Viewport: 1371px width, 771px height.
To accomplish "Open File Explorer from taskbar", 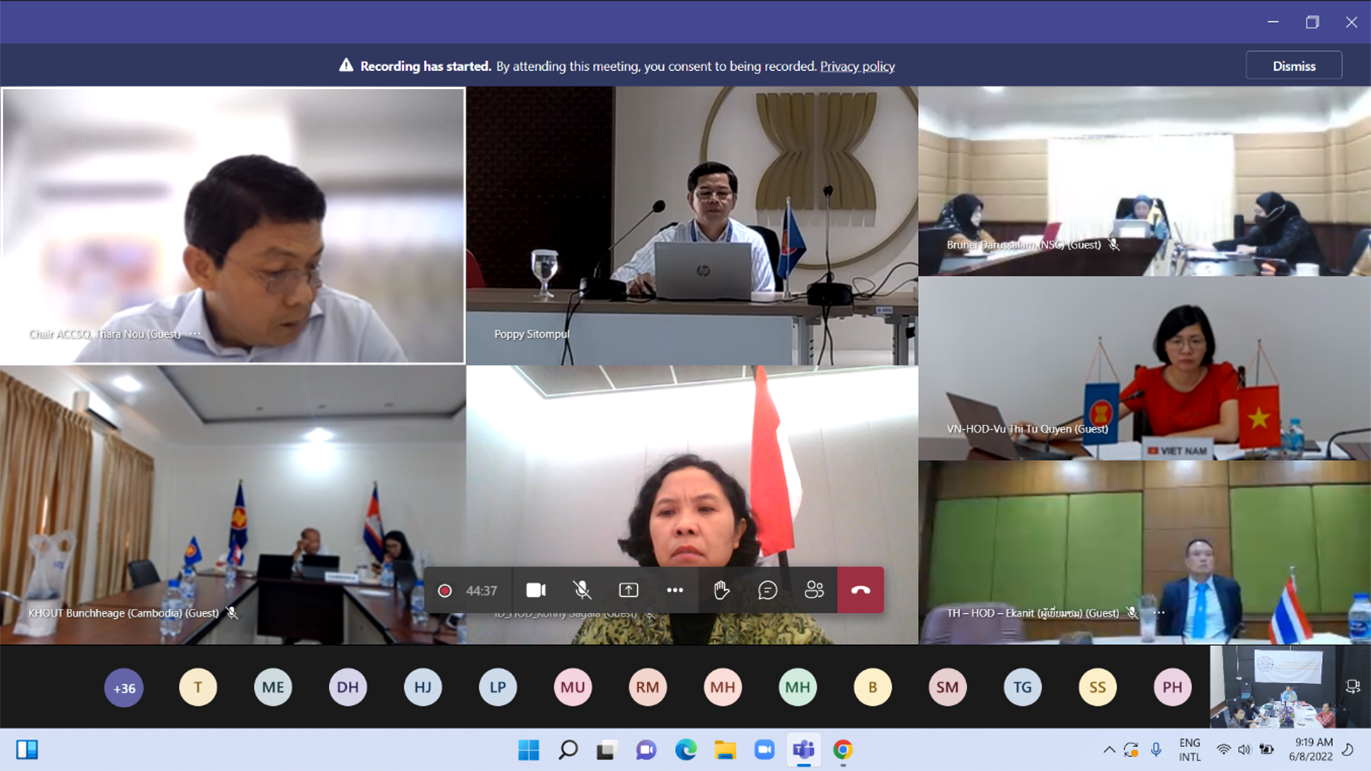I will click(725, 750).
